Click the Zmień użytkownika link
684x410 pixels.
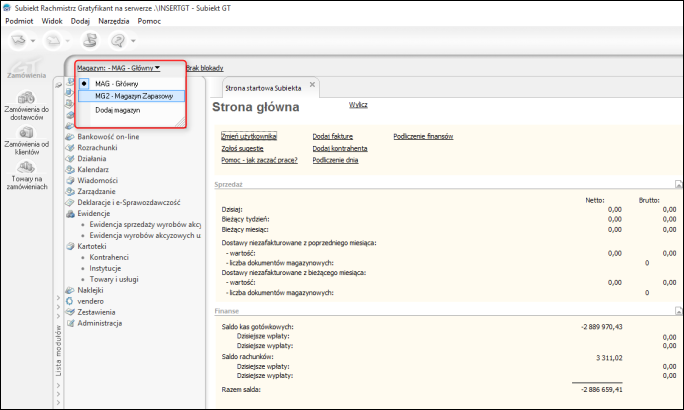tap(248, 135)
